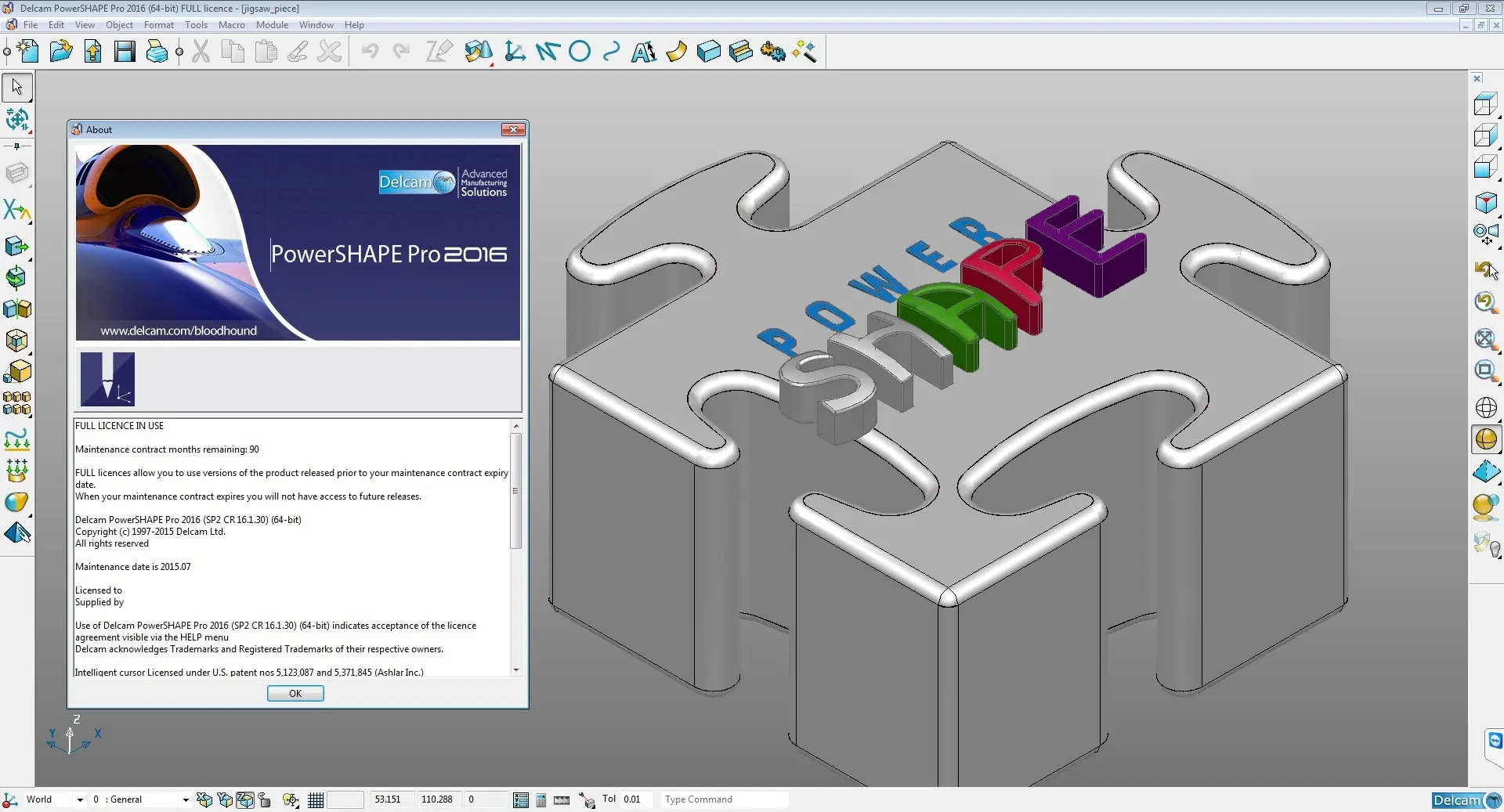Viewport: 1504px width, 812px height.
Task: Click the wireframe view icon on right toolbar
Action: [1485, 103]
